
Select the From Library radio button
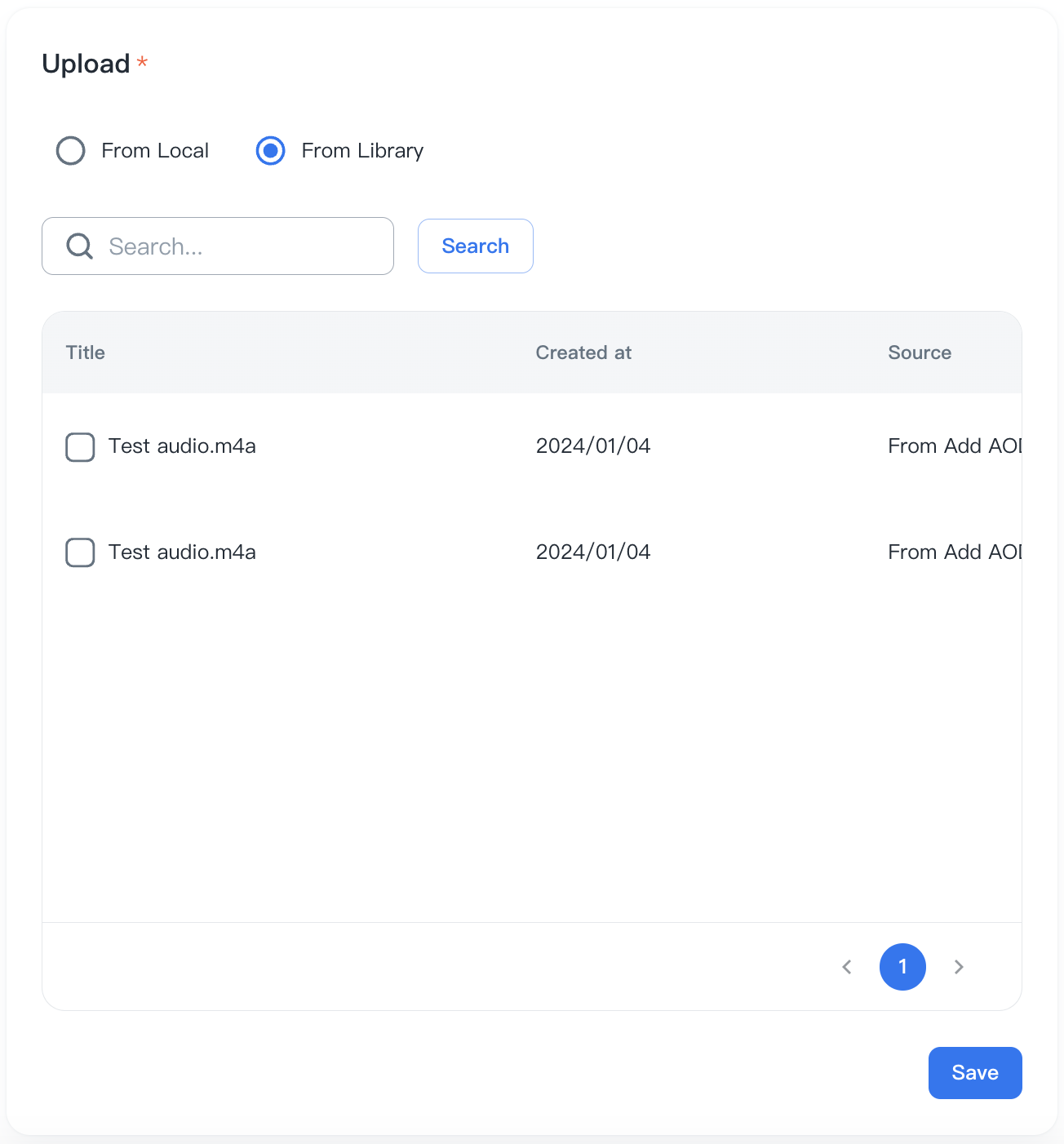tap(270, 151)
